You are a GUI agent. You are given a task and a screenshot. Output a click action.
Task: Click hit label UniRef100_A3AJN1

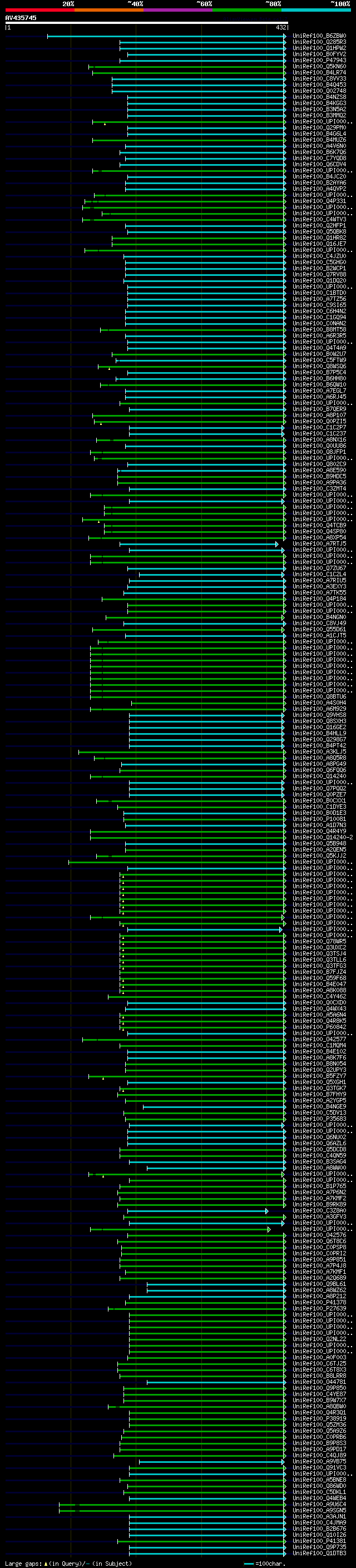(319, 1517)
